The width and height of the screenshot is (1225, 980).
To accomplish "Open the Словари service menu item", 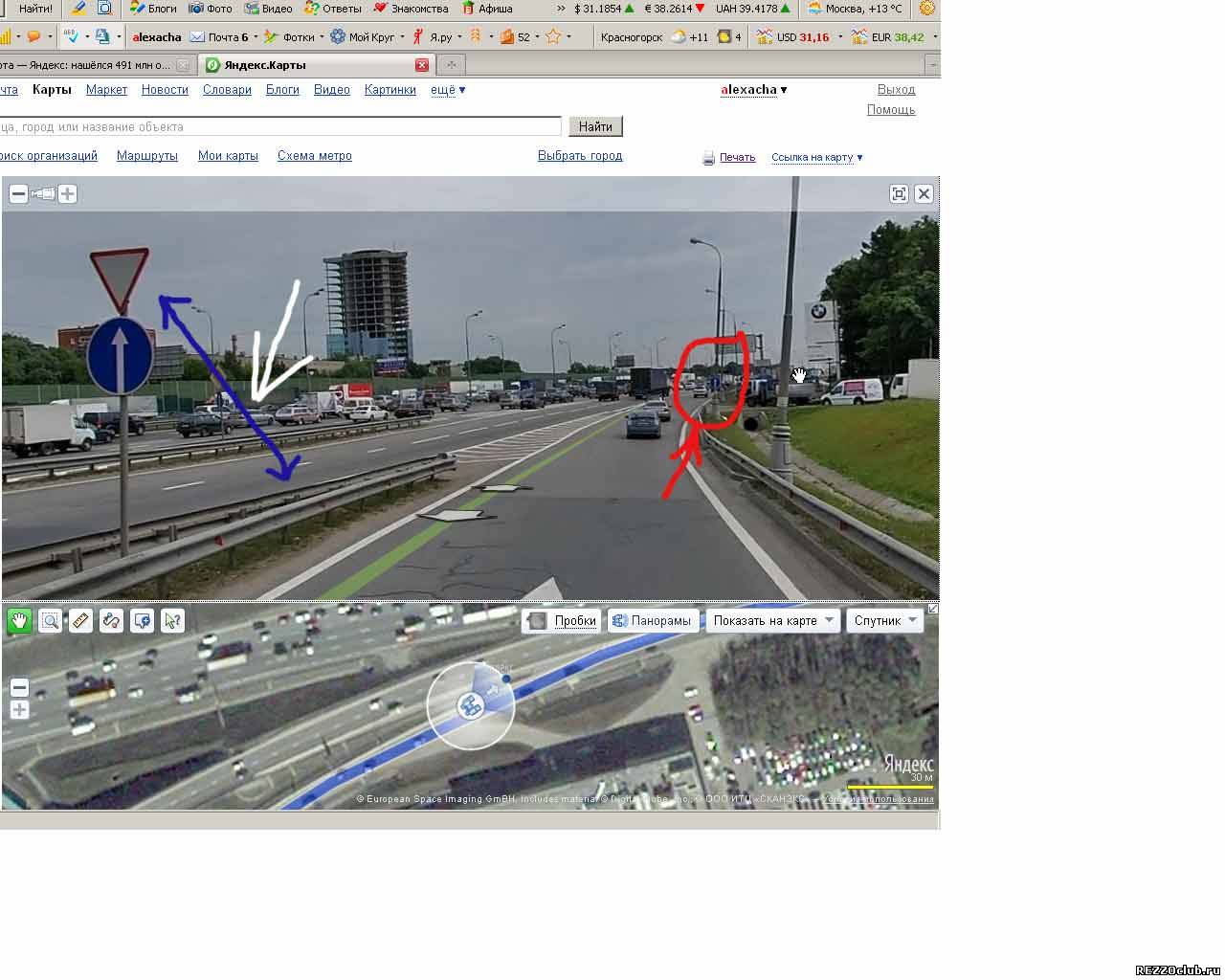I will coord(227,90).
